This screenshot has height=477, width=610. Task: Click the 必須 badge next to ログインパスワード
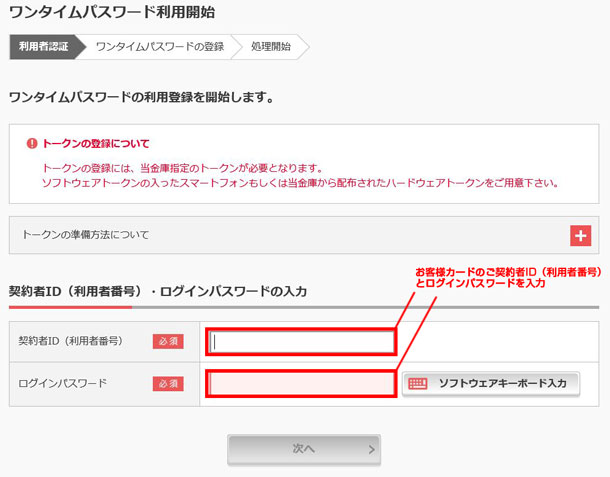coord(168,384)
